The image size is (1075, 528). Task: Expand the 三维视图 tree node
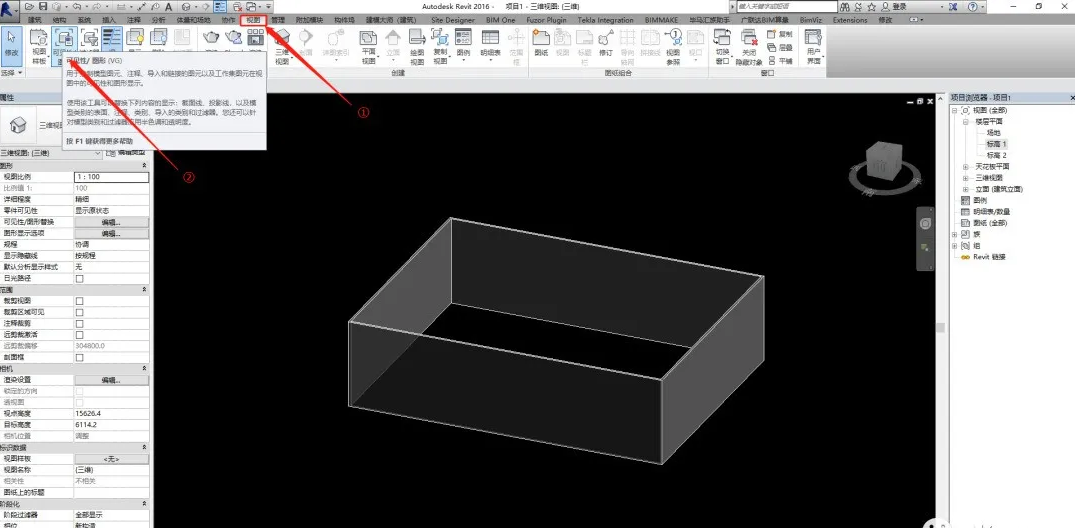[x=966, y=178]
